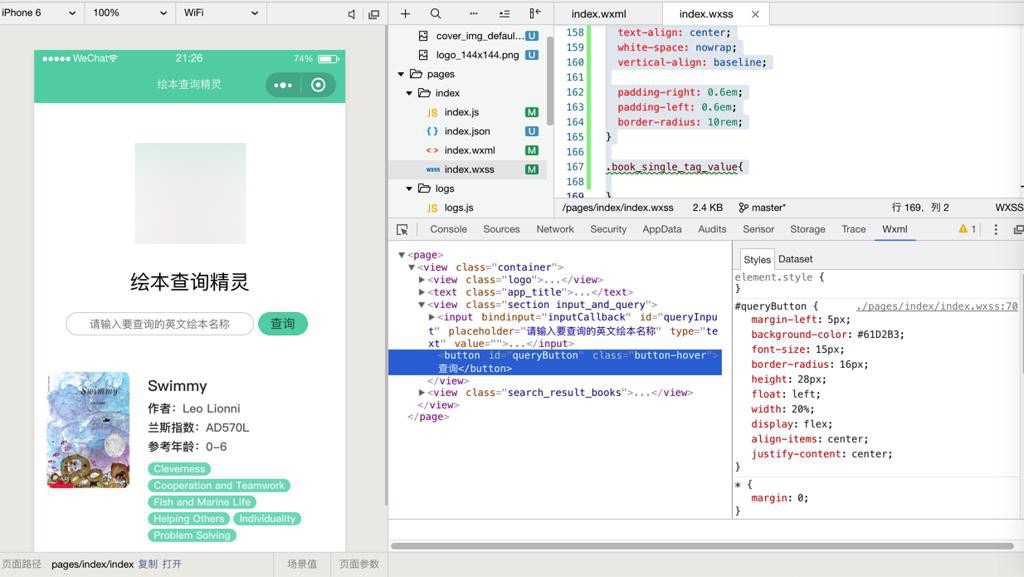Collapse the index folder

tap(409, 93)
